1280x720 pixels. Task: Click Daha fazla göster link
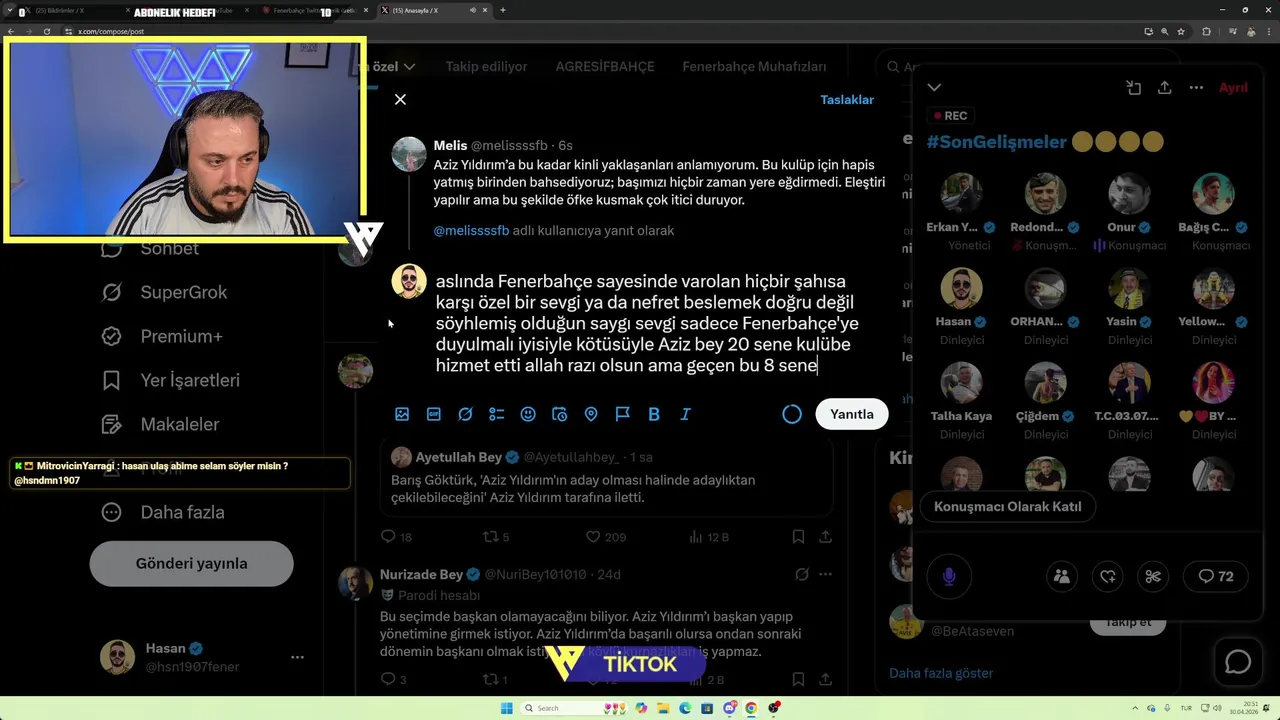[941, 673]
